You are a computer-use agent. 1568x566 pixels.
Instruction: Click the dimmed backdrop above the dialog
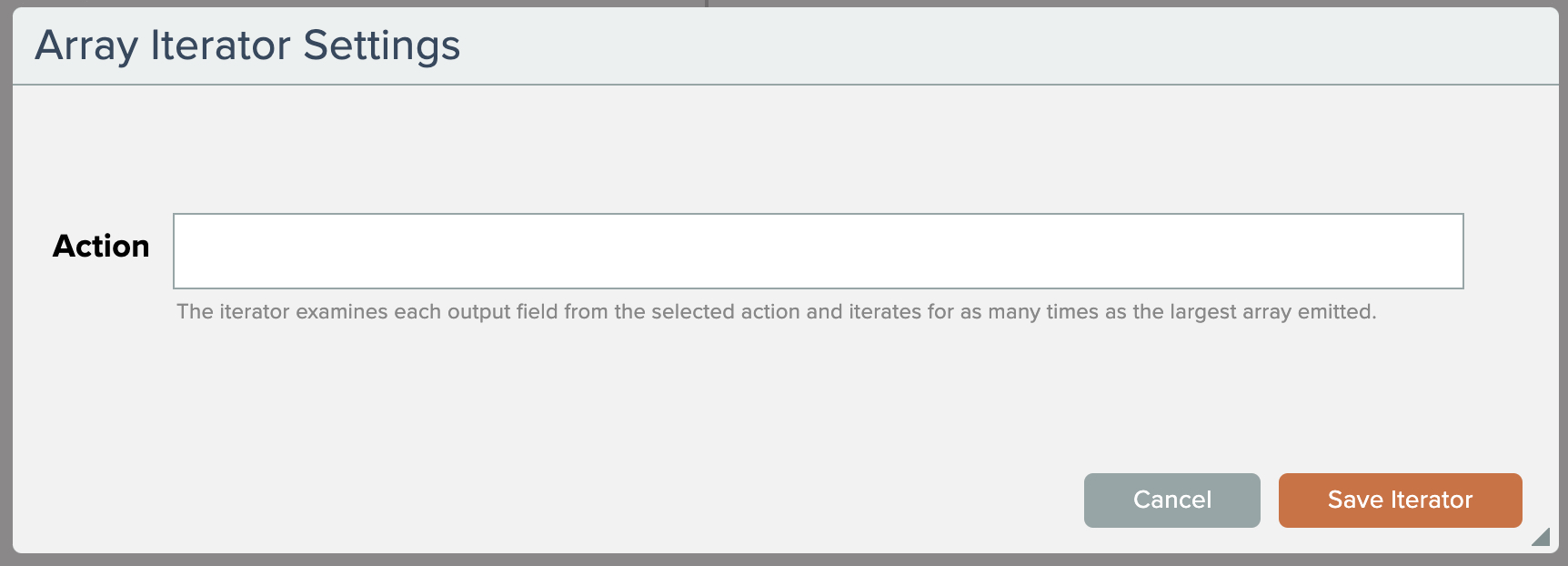click(x=364, y=3)
